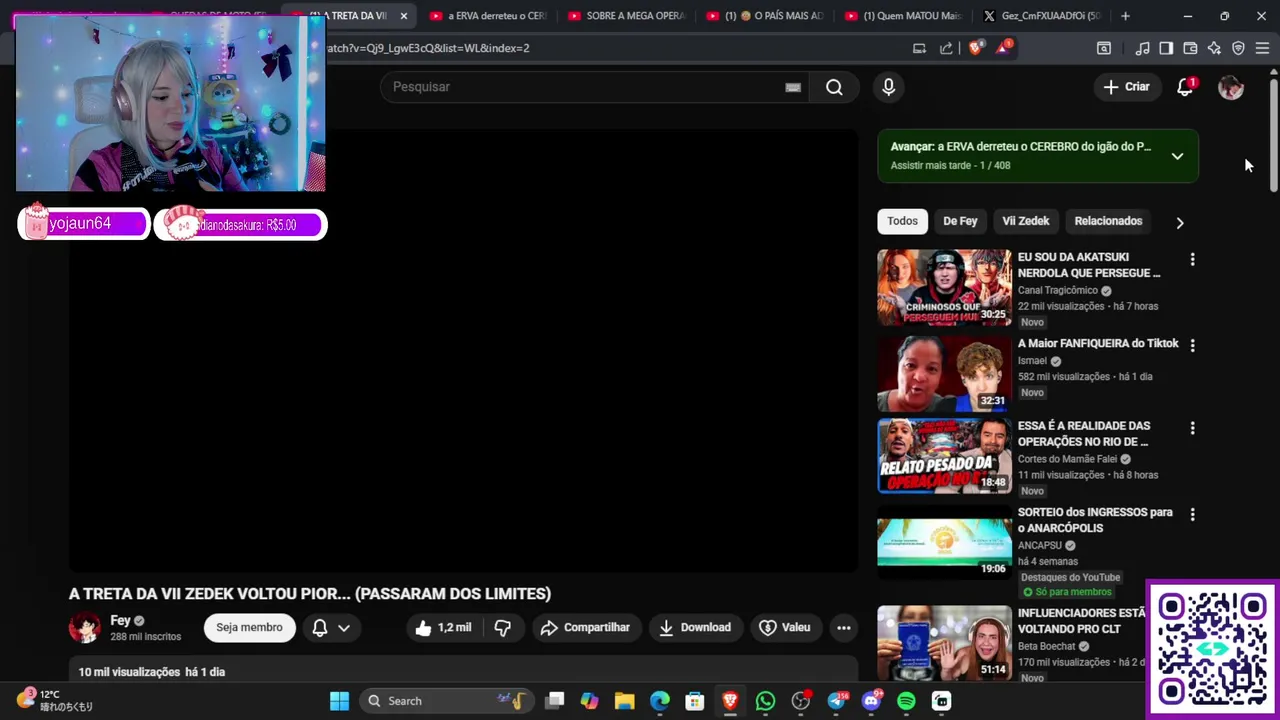1280x720 pixels.
Task: Switch to the 'a ERVA derreteu o CER' tab
Action: pos(488,16)
